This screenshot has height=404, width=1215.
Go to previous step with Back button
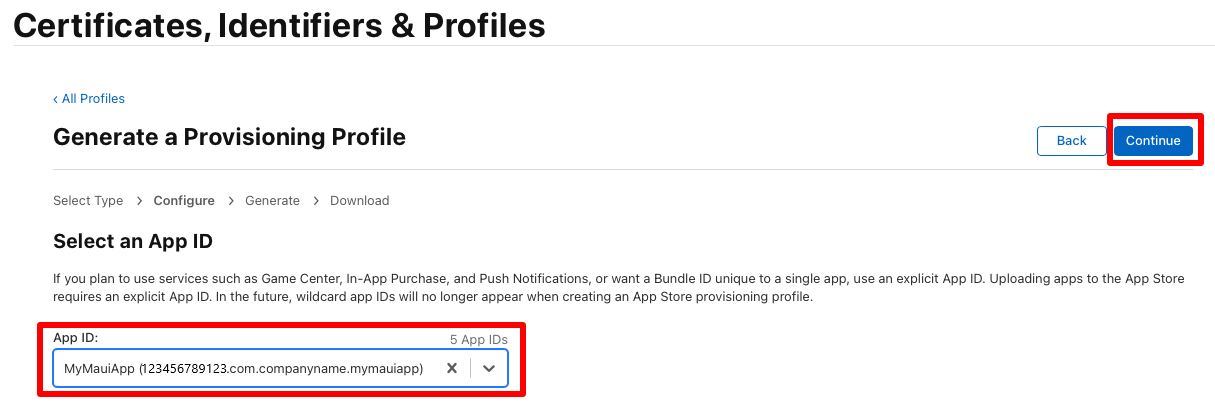1071,141
